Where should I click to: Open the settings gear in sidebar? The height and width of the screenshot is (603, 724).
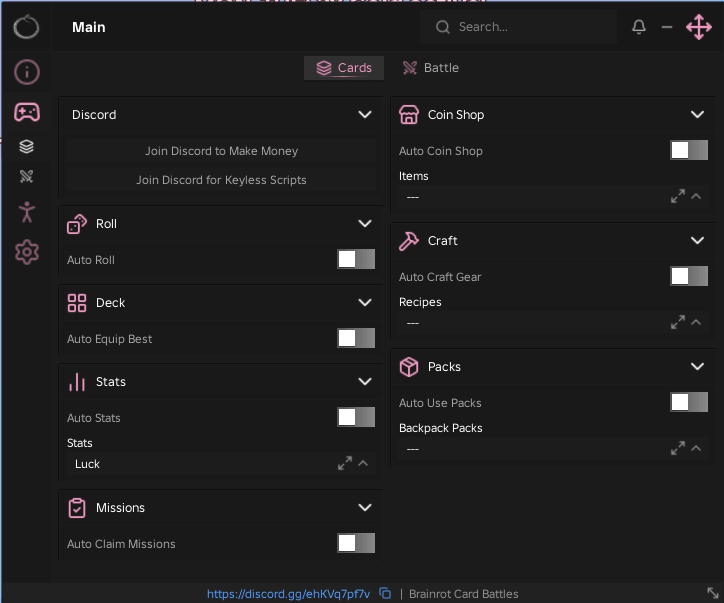tap(27, 252)
